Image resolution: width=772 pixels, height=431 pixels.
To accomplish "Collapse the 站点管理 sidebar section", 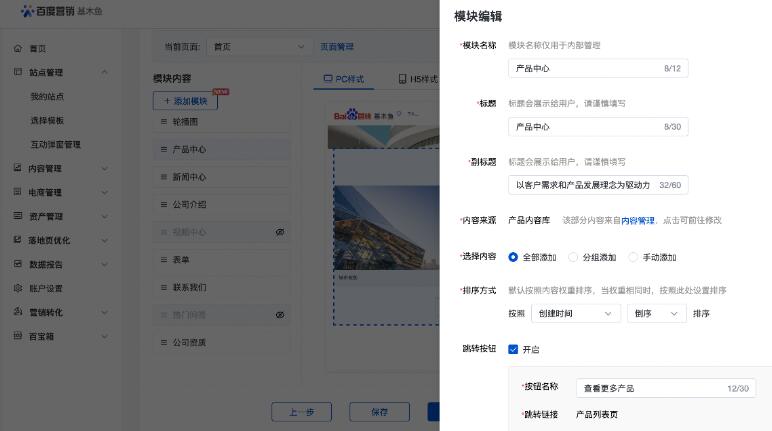I will pos(105,72).
